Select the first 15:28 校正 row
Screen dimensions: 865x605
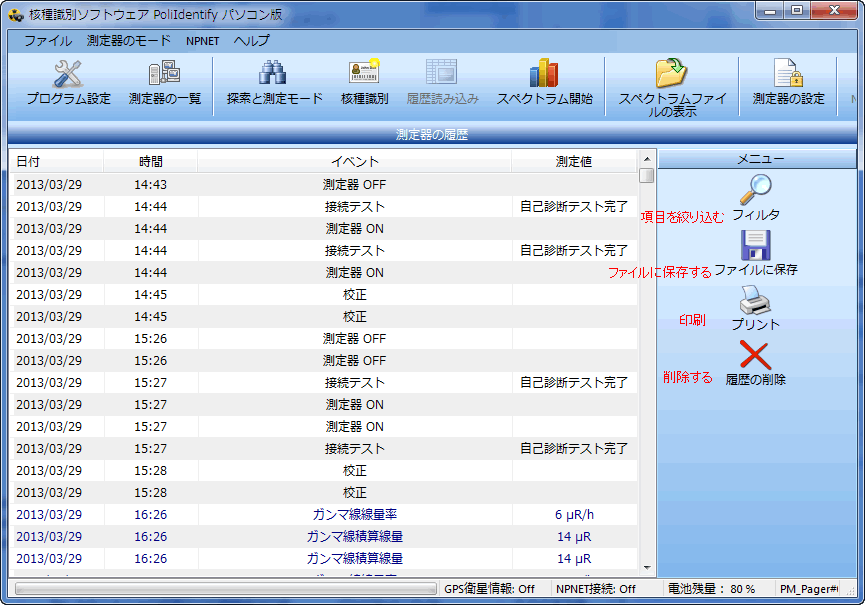click(x=323, y=471)
